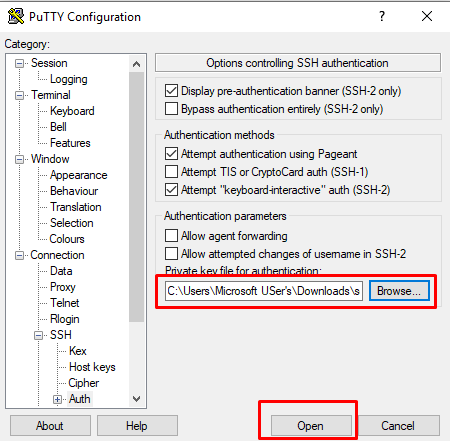Screen dimensions: 450x441
Task: Collapse the SSH tree node
Action: [39, 335]
